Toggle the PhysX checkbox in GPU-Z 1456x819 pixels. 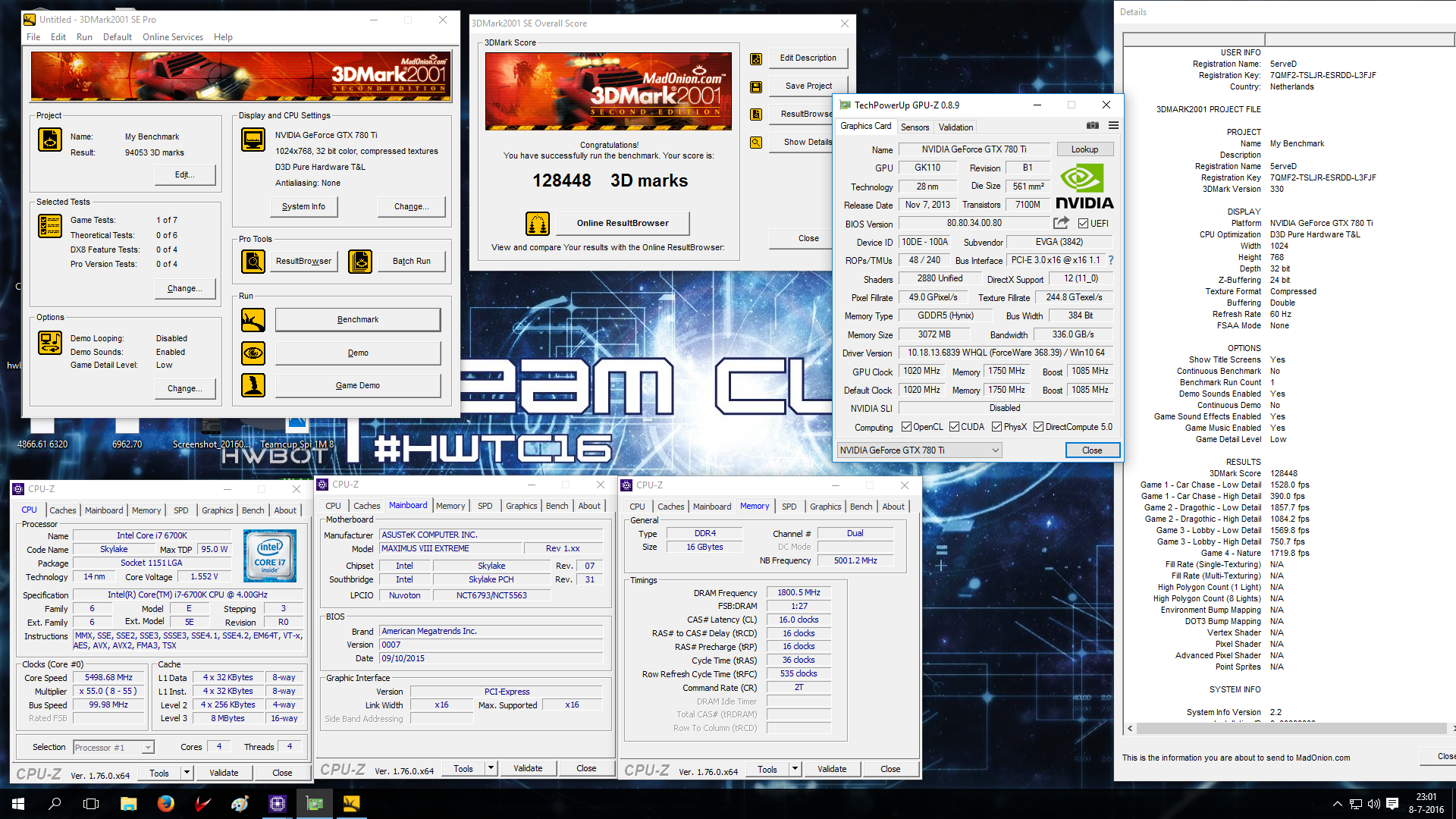(x=996, y=427)
